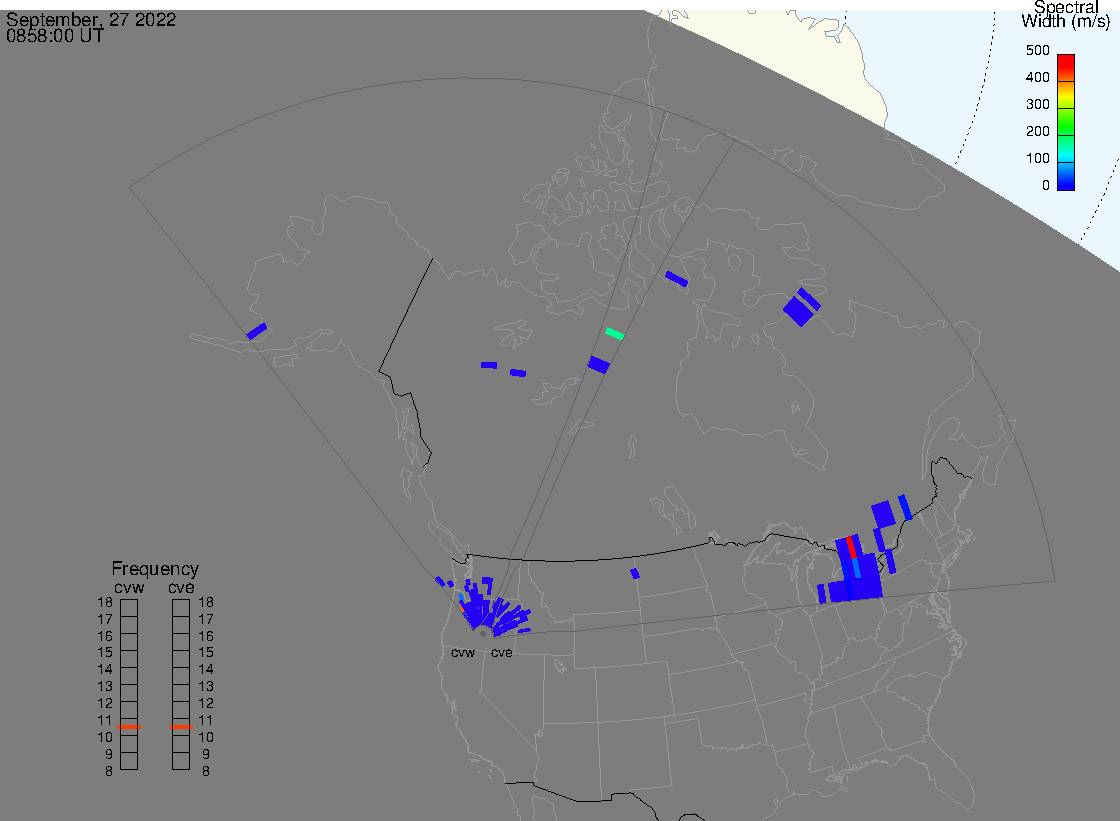
Task: Click the red scatter cell near Great Lakes
Action: (851, 547)
